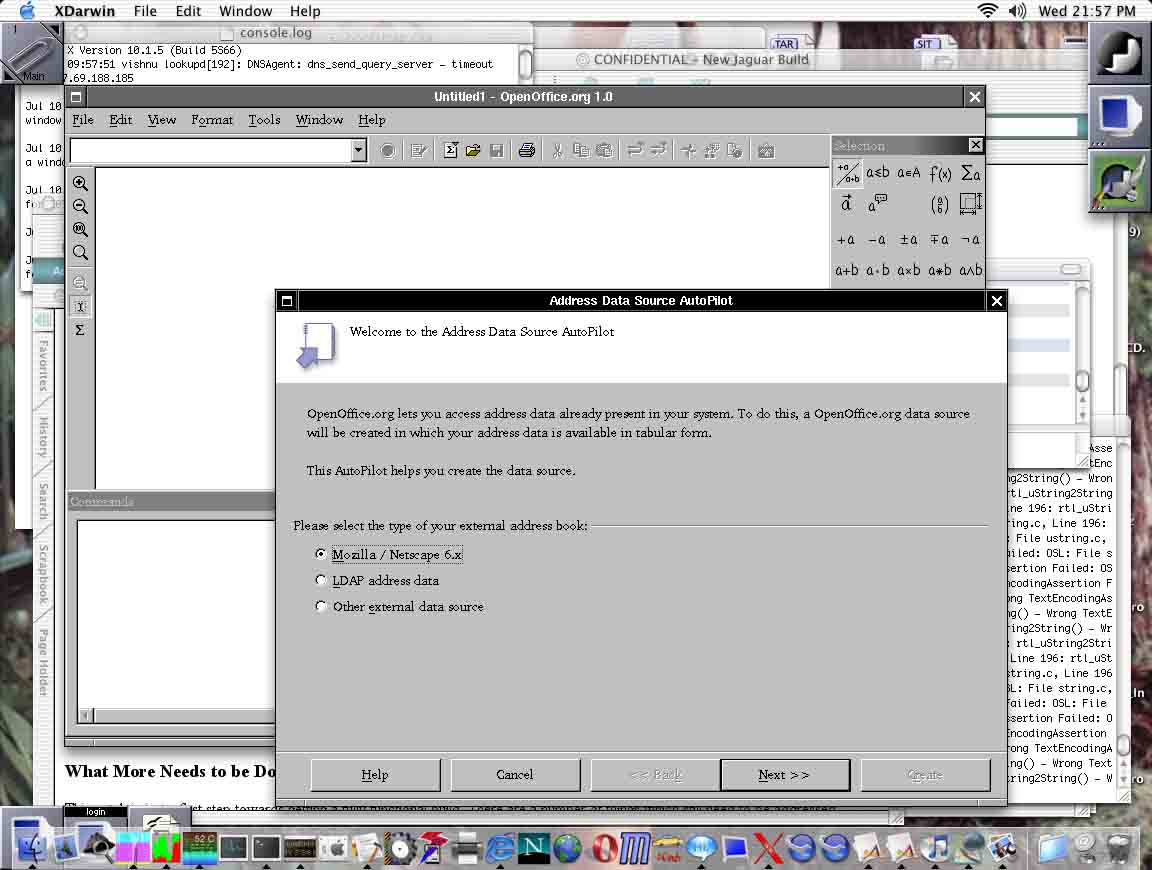Viewport: 1152px width, 870px height.
Task: Select LDAP address data option
Action: coord(377,580)
